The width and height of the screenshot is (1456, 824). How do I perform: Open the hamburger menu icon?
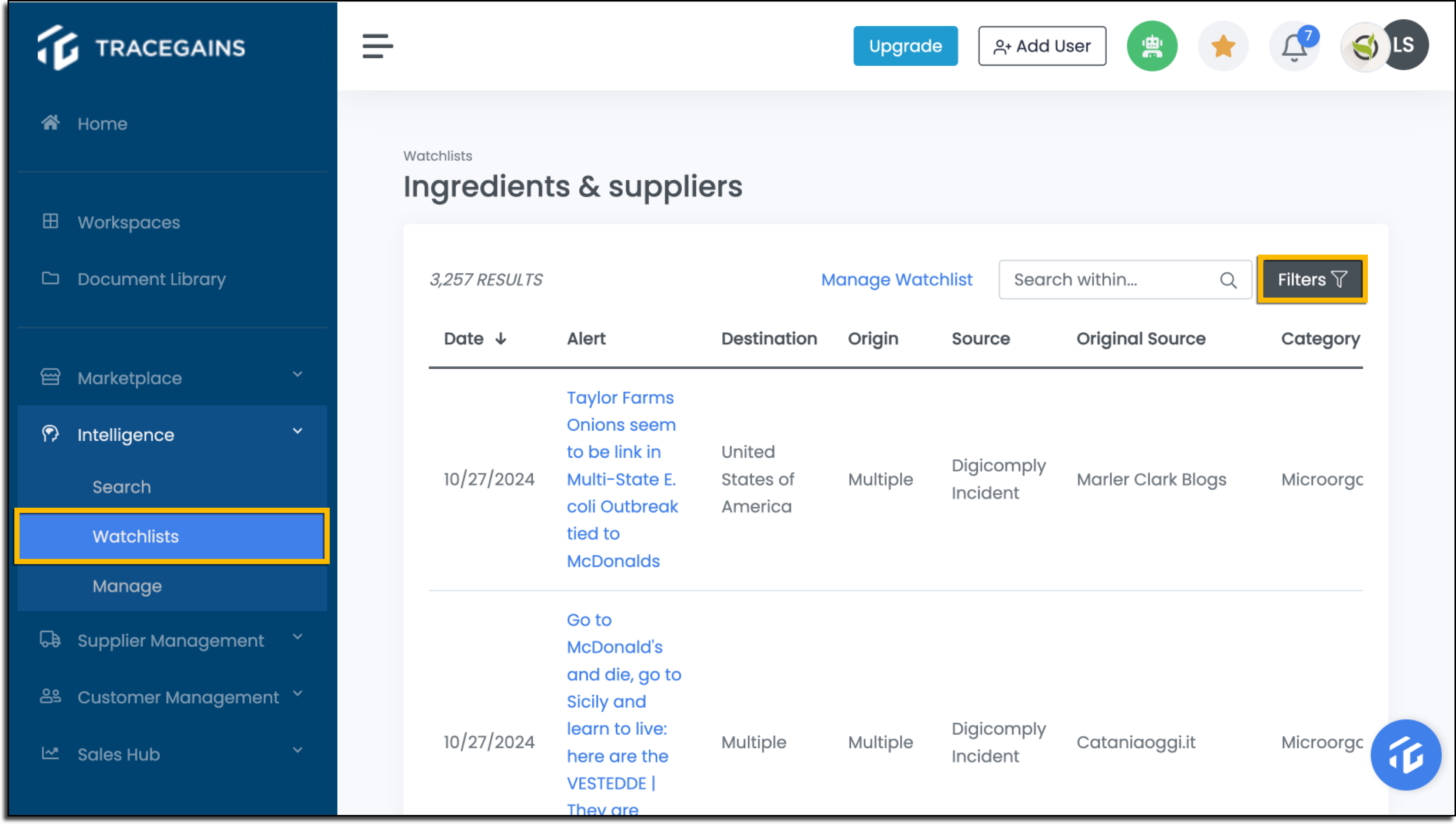click(377, 46)
